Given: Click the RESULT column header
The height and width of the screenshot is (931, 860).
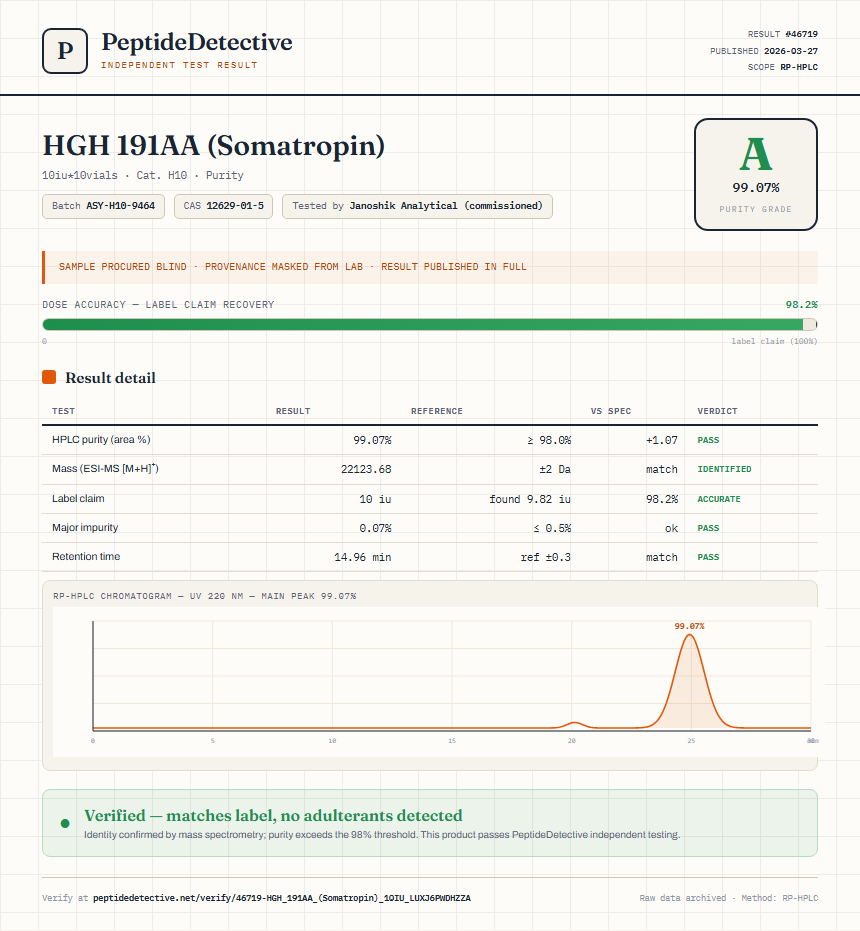Looking at the screenshot, I should click(293, 411).
